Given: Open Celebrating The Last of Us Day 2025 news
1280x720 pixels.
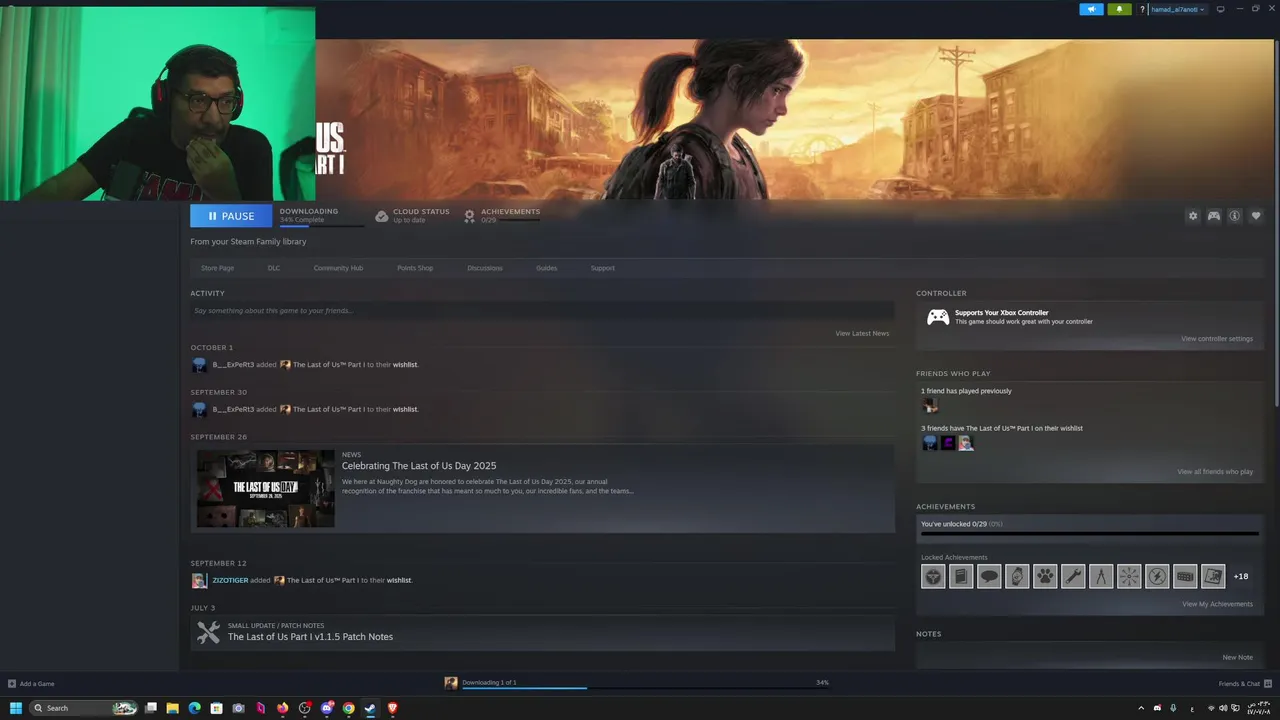Looking at the screenshot, I should (x=419, y=466).
